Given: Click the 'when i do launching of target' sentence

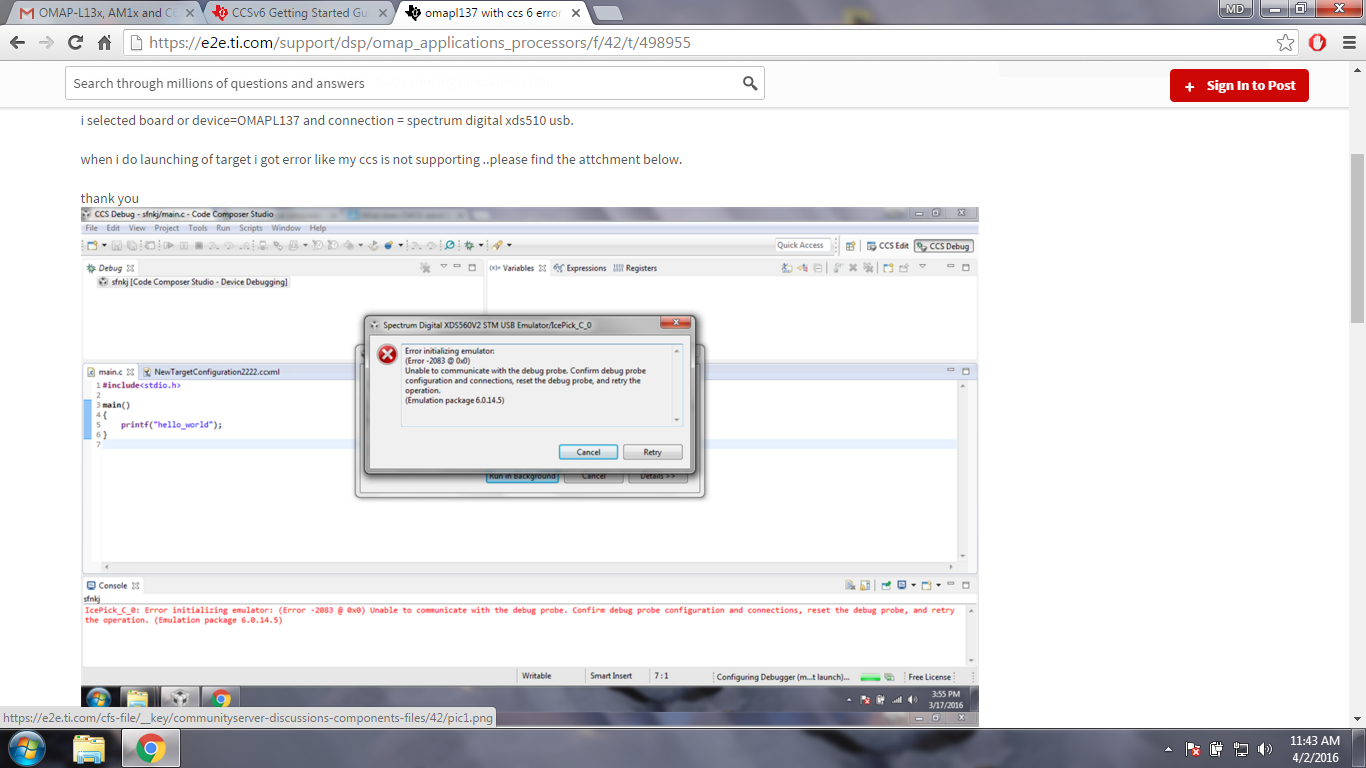Looking at the screenshot, I should 381,159.
